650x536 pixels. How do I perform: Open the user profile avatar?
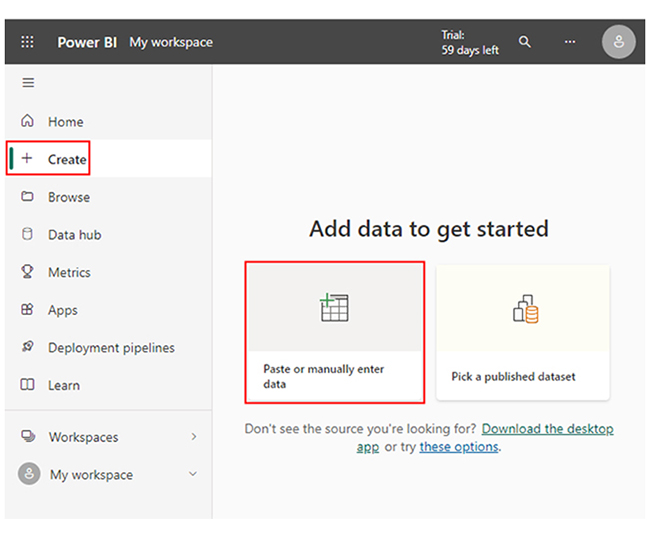[x=618, y=41]
